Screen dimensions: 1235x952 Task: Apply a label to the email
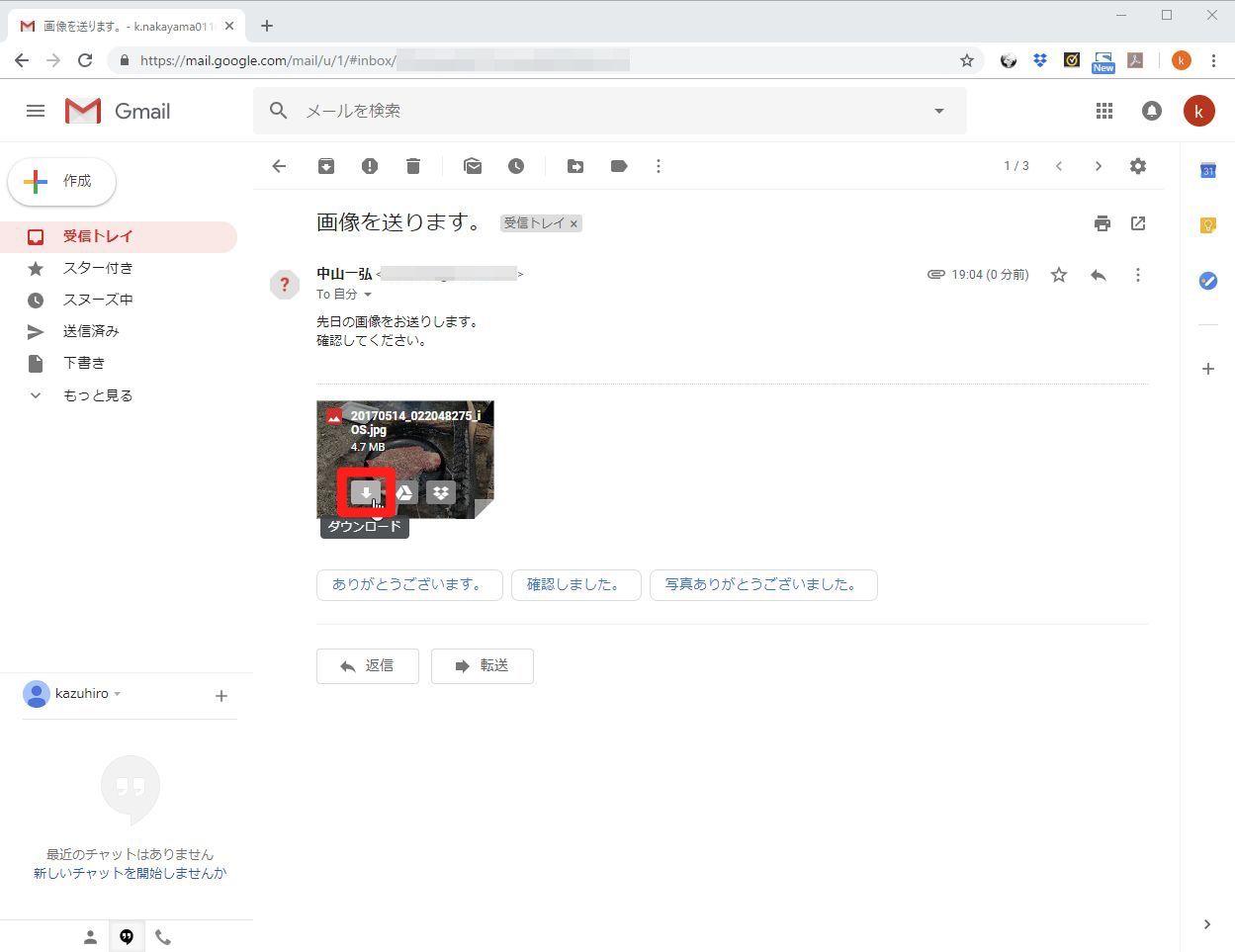coord(619,166)
